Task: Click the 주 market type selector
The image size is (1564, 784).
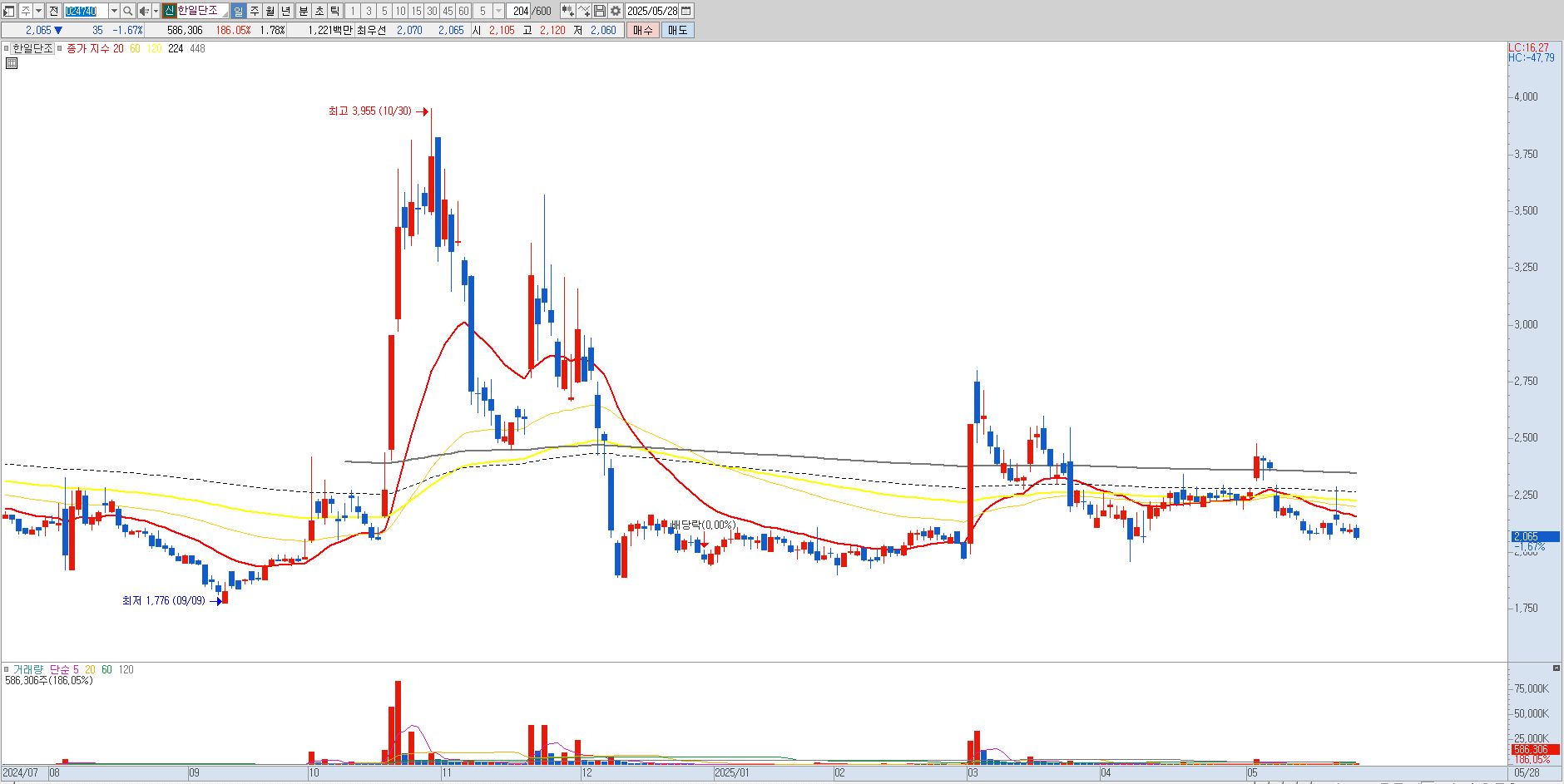Action: click(x=25, y=11)
